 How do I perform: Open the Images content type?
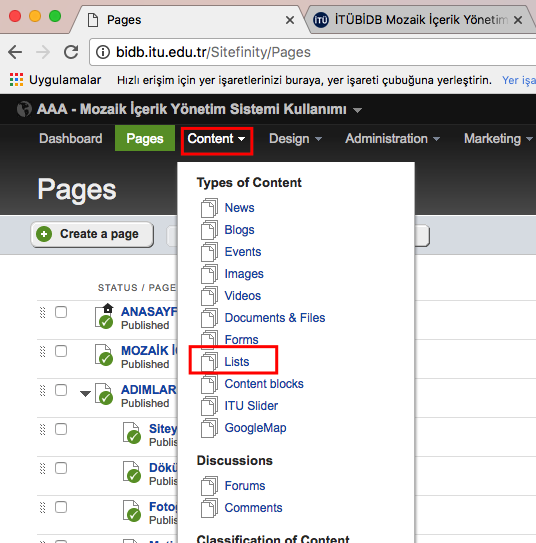244,274
